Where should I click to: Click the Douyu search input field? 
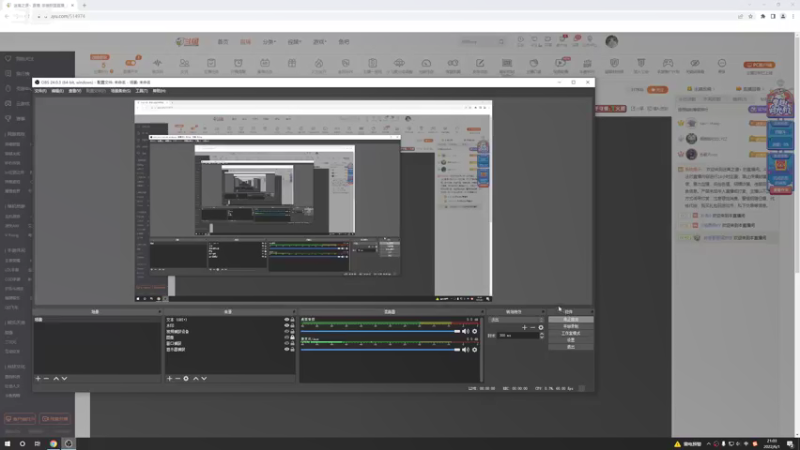(x=479, y=42)
